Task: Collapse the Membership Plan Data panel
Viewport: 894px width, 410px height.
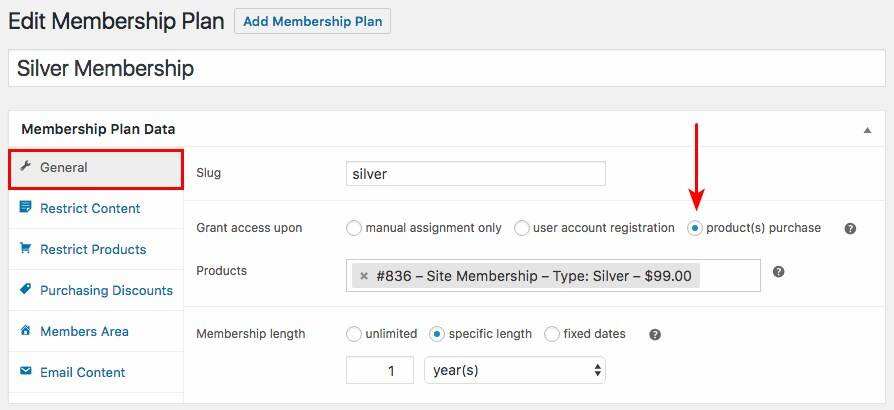Action: point(866,129)
